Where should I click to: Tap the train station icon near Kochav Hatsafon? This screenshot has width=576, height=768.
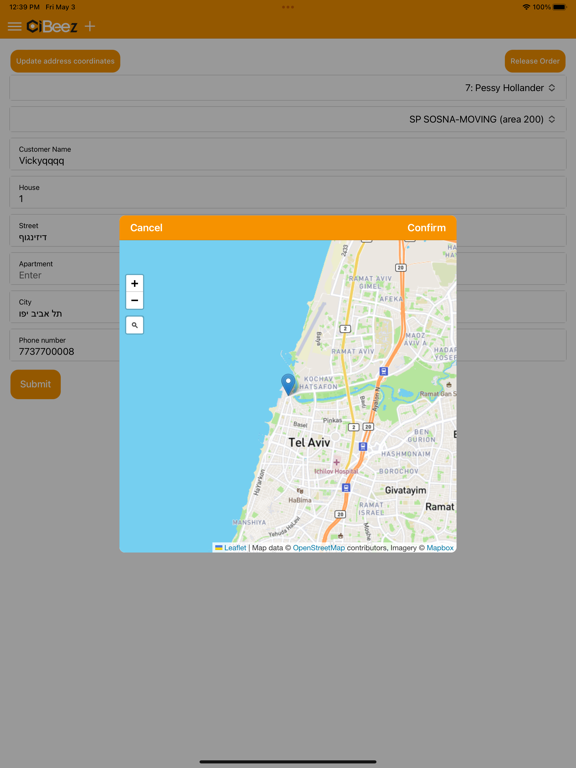(x=384, y=371)
